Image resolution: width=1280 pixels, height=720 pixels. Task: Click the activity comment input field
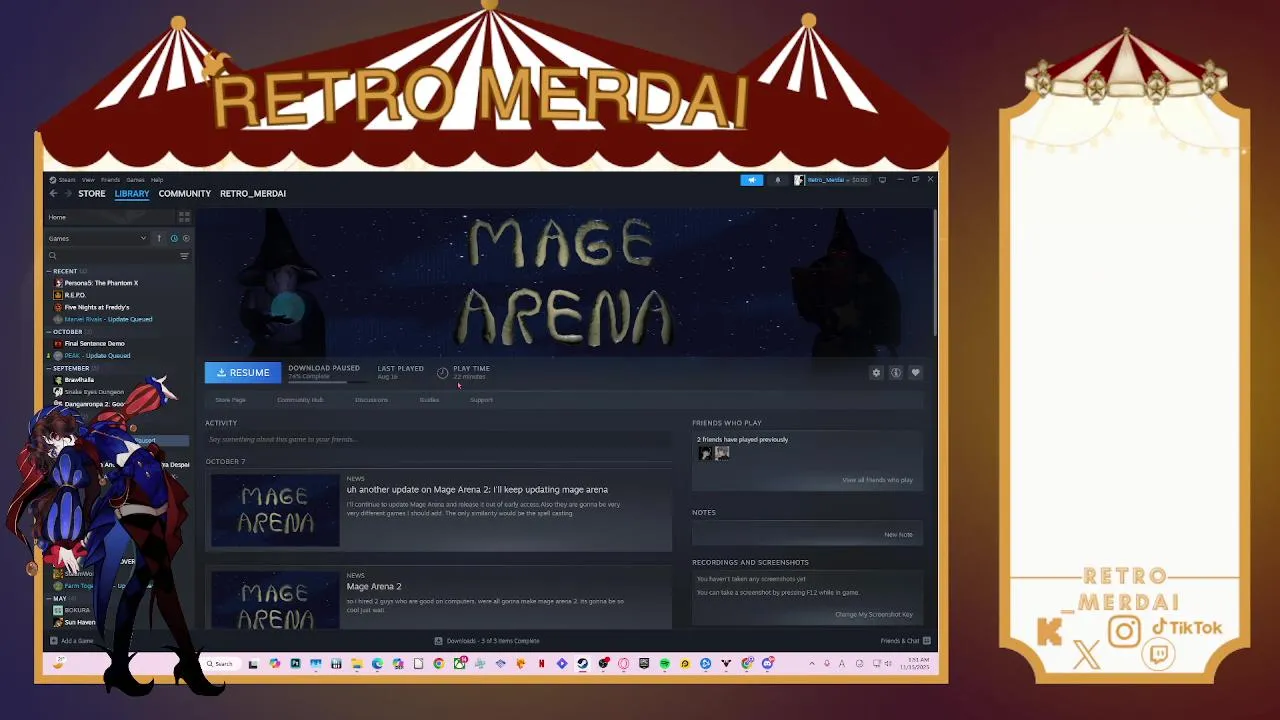[438, 440]
